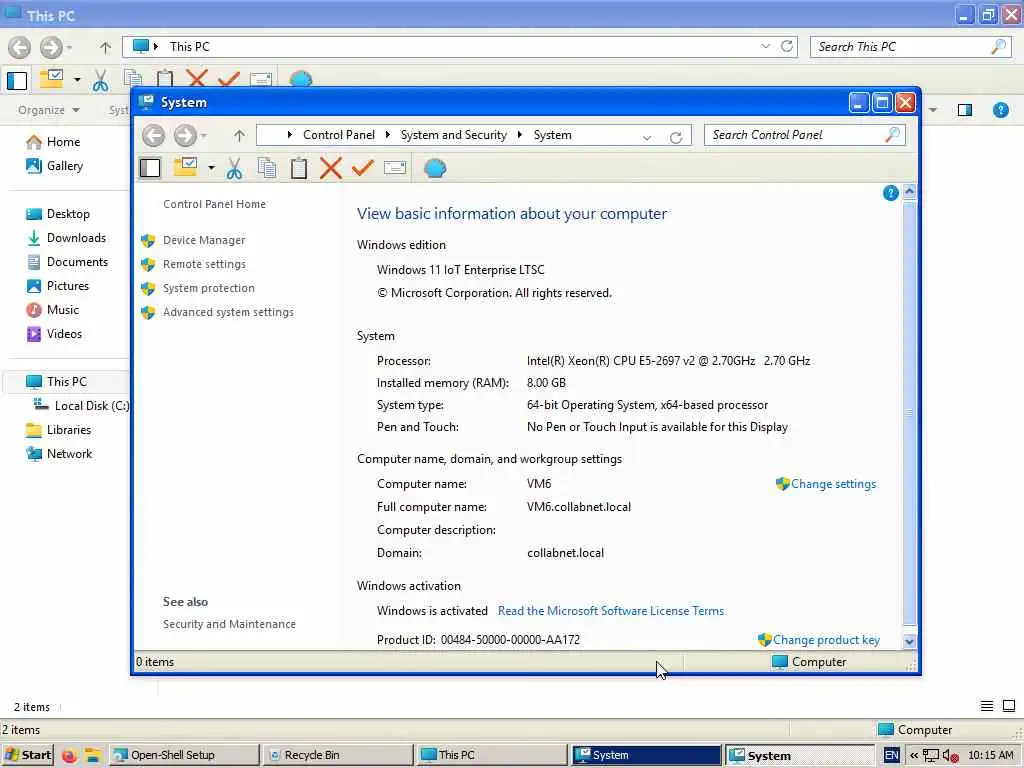Open Security and Maintenance link

229,624
